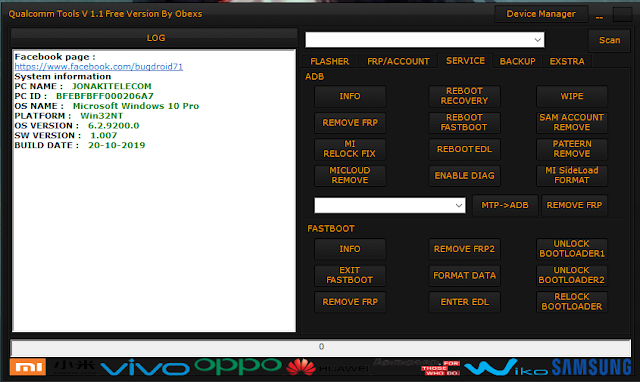Click the ADB INFO button
The height and width of the screenshot is (382, 640).
coord(350,96)
